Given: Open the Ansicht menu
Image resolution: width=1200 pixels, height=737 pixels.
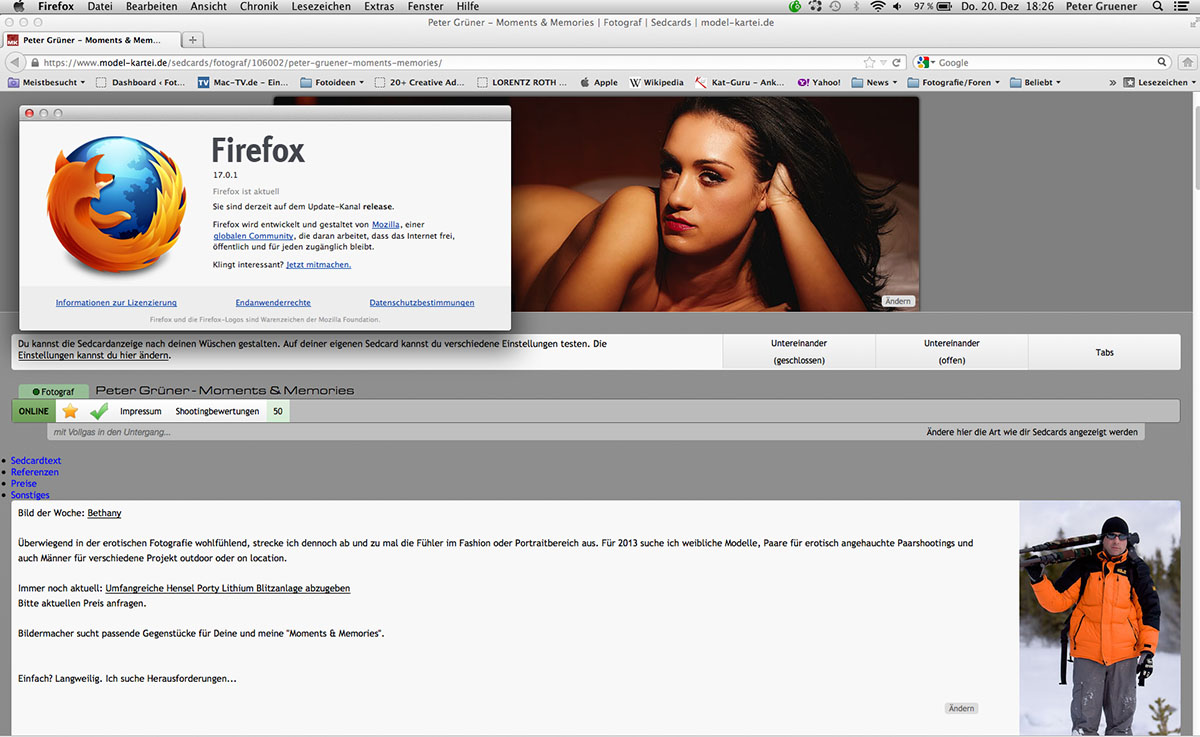Looking at the screenshot, I should pyautogui.click(x=209, y=6).
